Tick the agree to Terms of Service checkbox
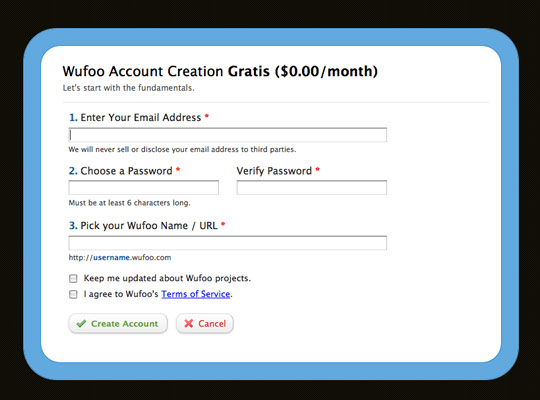Screen dimensions: 540x400 pos(73,294)
